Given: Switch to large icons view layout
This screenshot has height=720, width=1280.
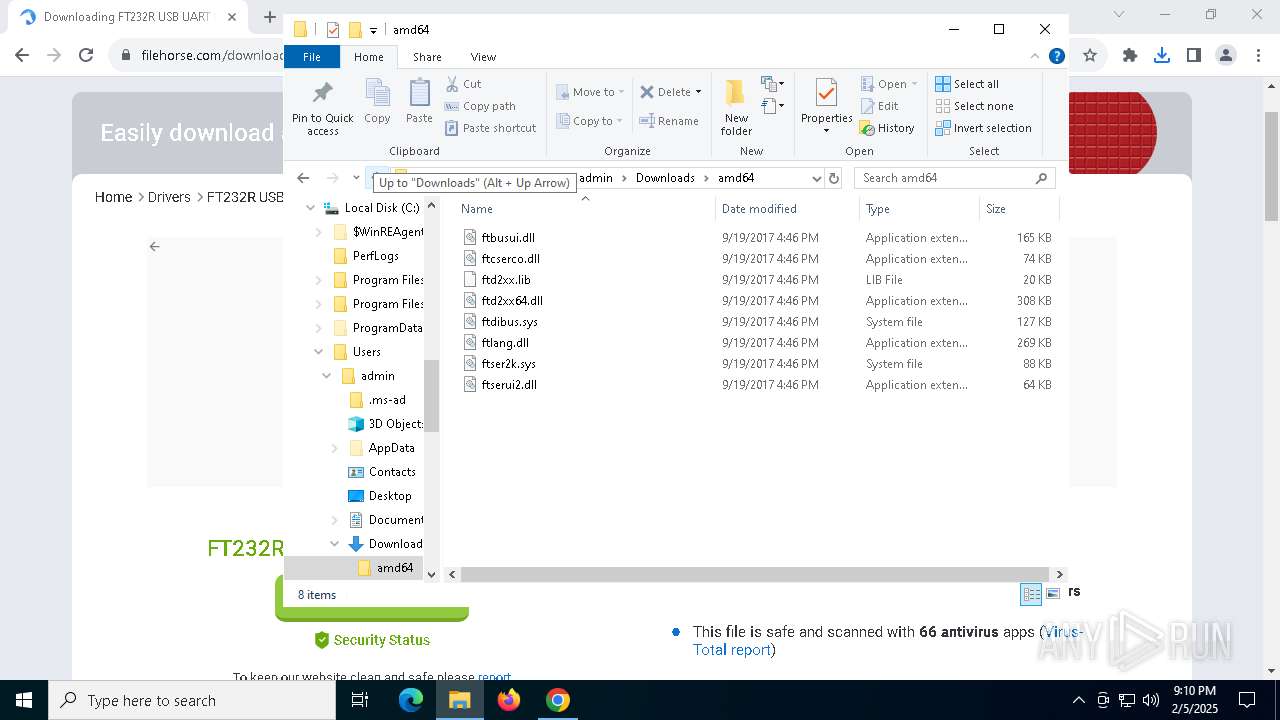Looking at the screenshot, I should 1052,595.
